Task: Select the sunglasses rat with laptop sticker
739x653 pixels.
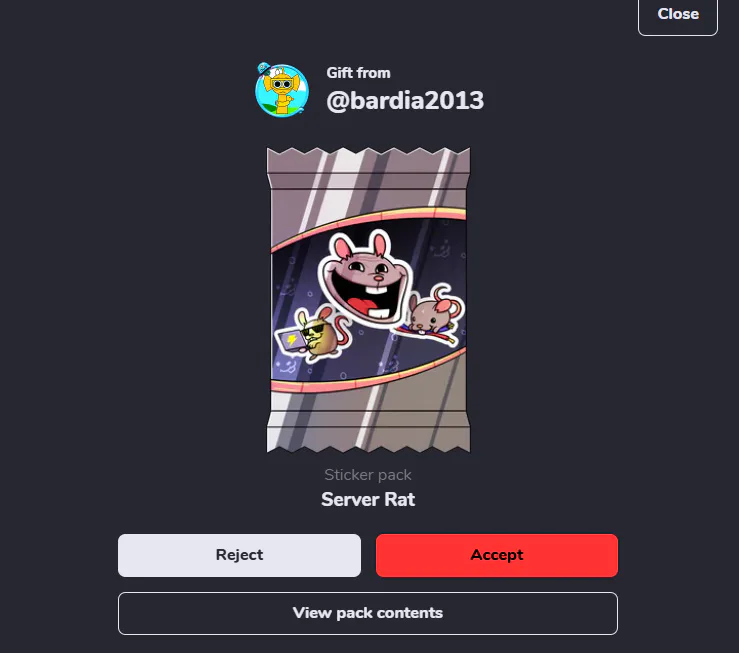Action: click(312, 334)
